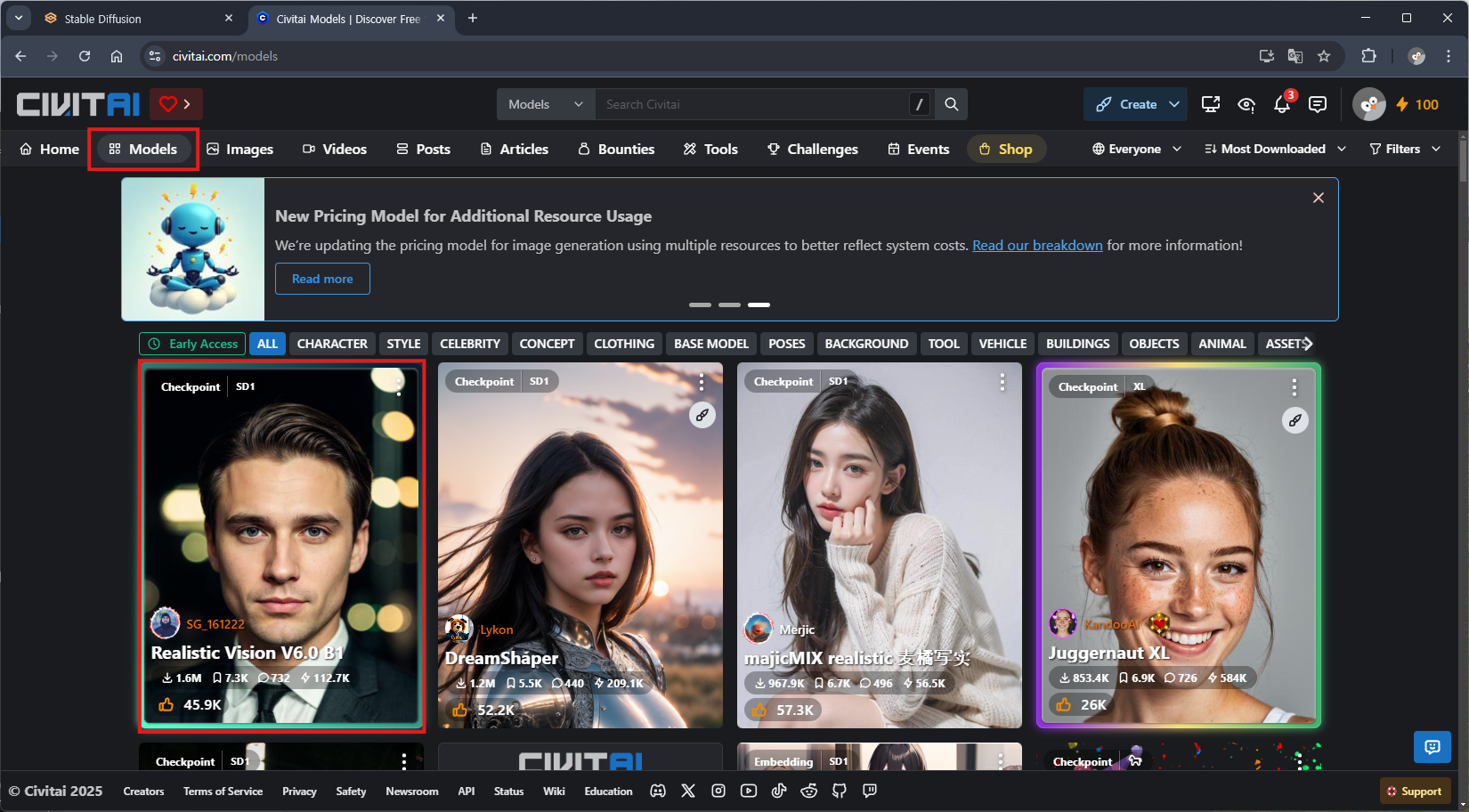This screenshot has height=812, width=1469.
Task: Toggle the Early Access filter
Action: pyautogui.click(x=192, y=344)
